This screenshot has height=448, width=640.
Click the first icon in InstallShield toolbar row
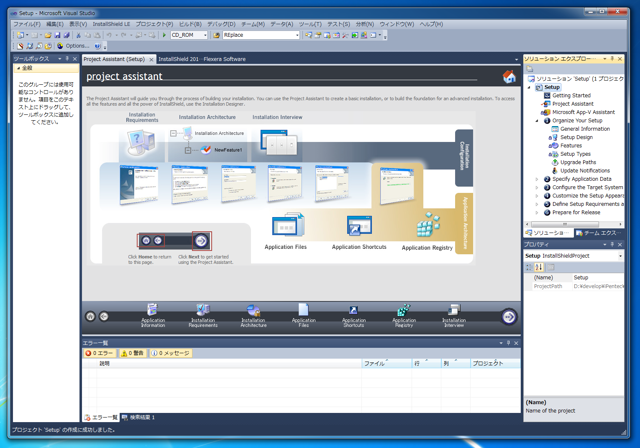(x=20, y=46)
